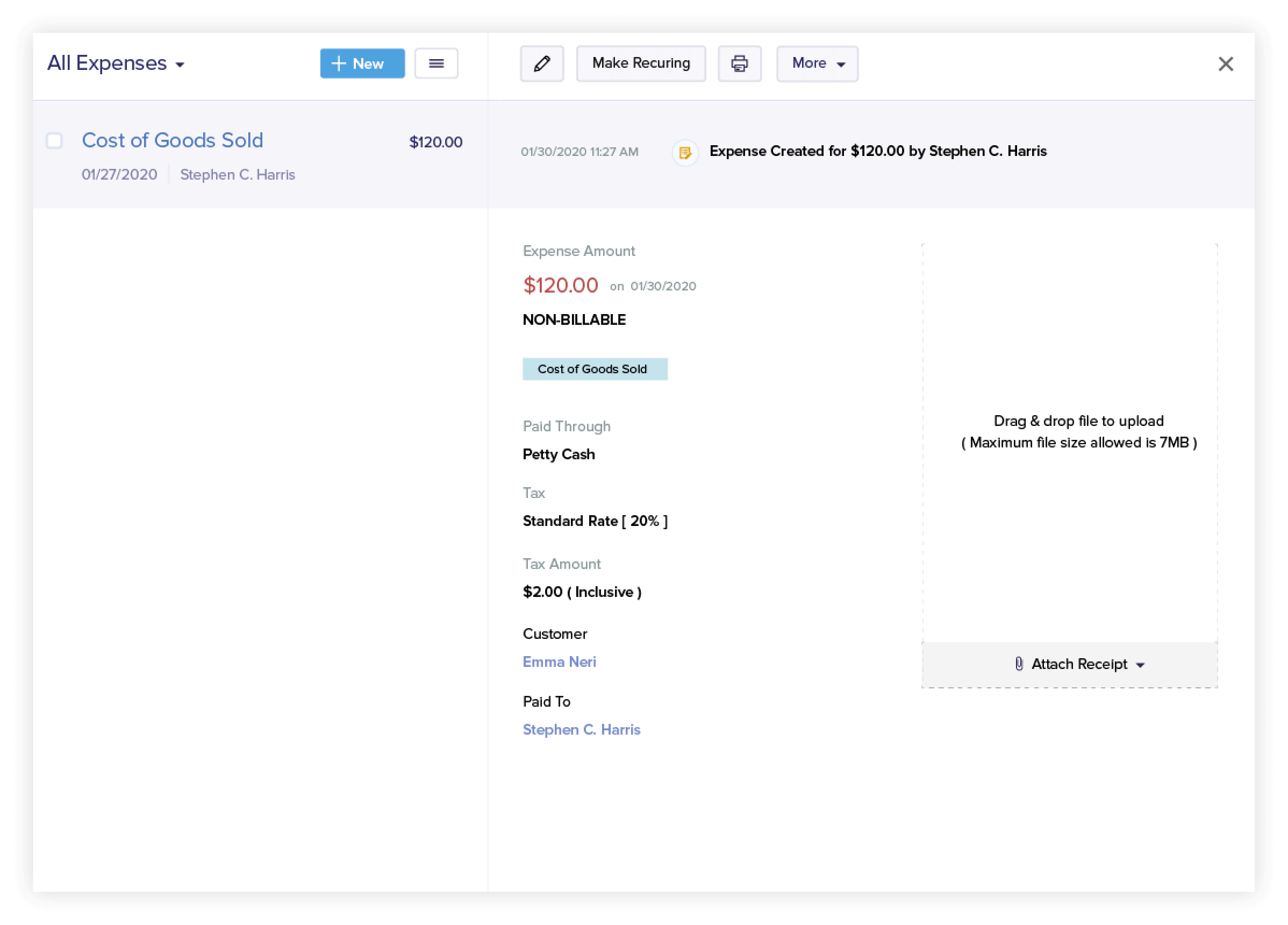Open the Emma Neri customer link

click(x=560, y=661)
